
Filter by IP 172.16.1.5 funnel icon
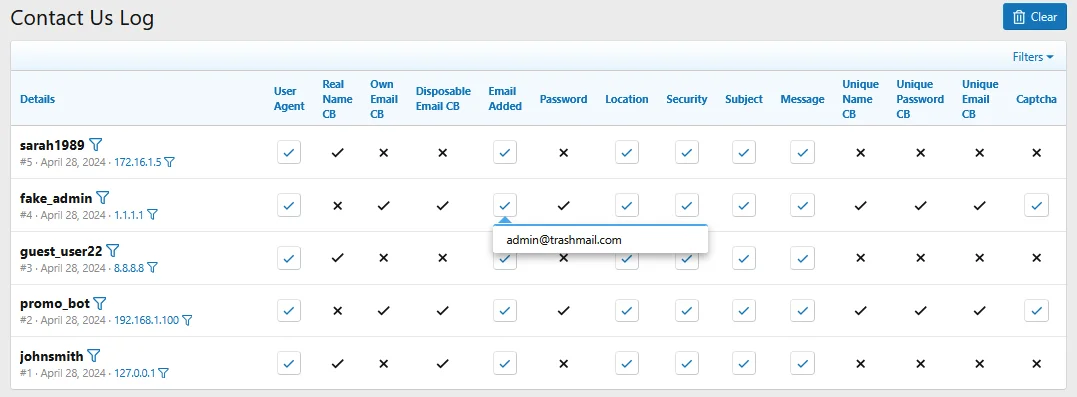170,162
